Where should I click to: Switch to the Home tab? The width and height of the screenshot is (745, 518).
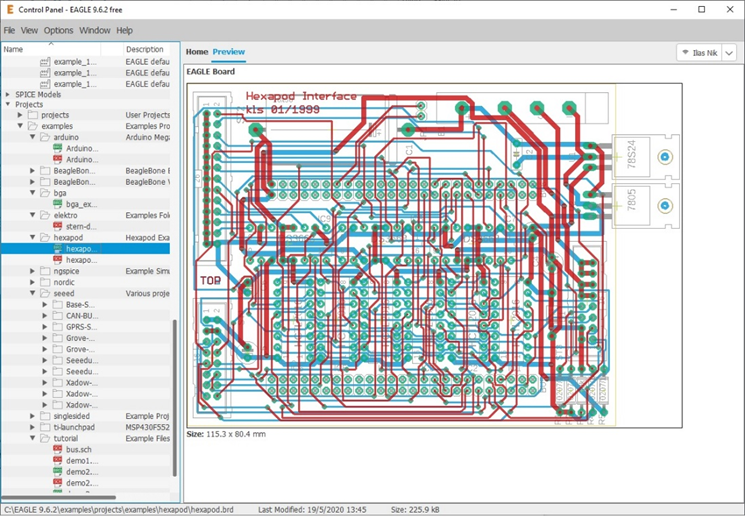click(x=196, y=52)
